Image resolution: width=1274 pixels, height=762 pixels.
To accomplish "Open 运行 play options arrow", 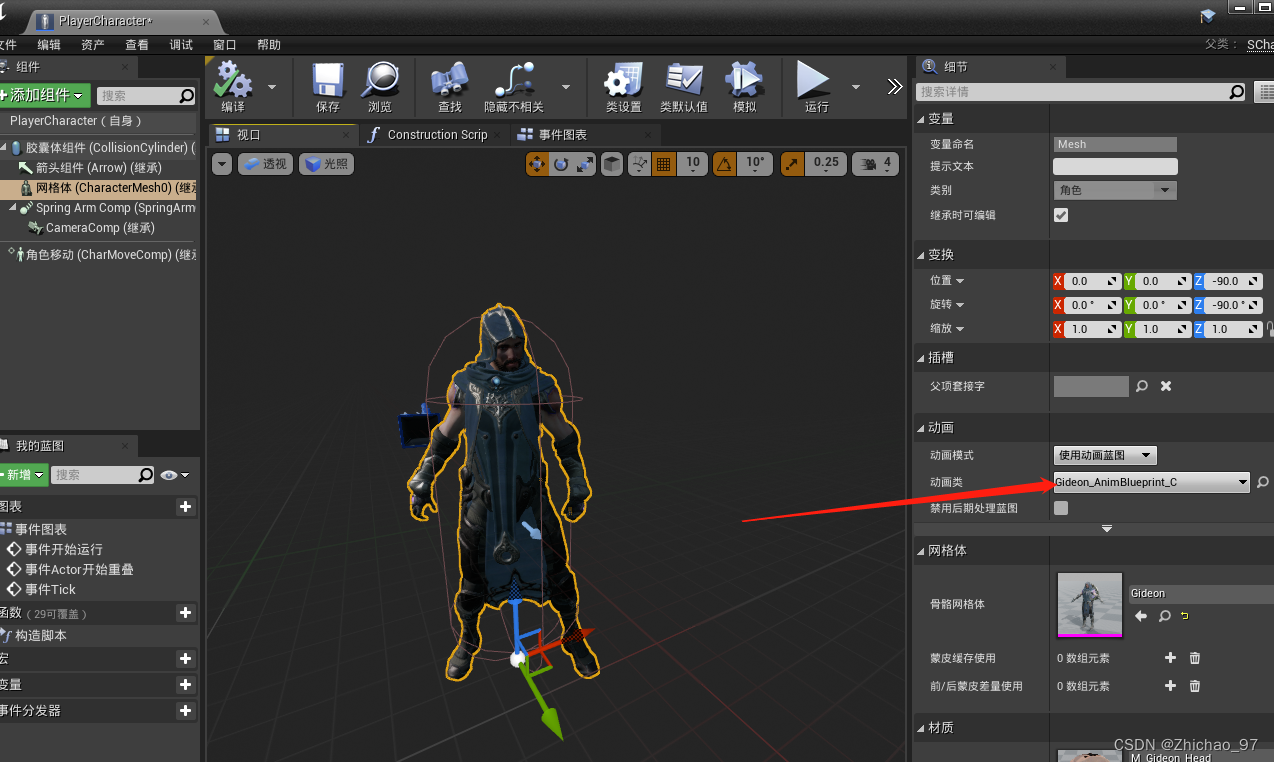I will pos(856,87).
